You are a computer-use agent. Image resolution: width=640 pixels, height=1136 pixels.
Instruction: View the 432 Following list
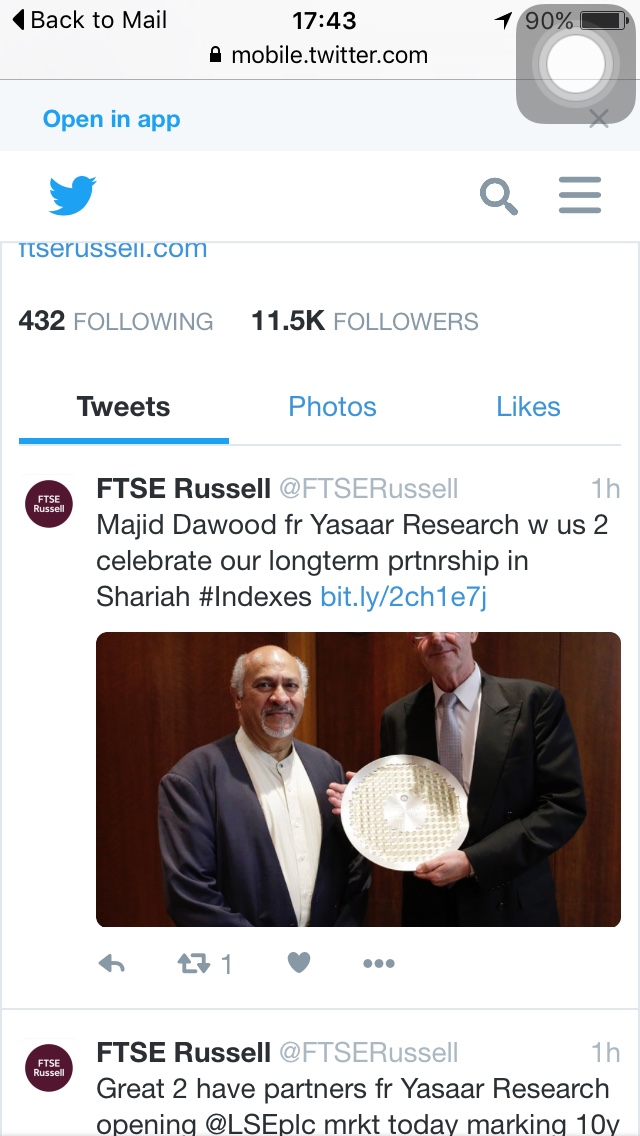pos(116,321)
